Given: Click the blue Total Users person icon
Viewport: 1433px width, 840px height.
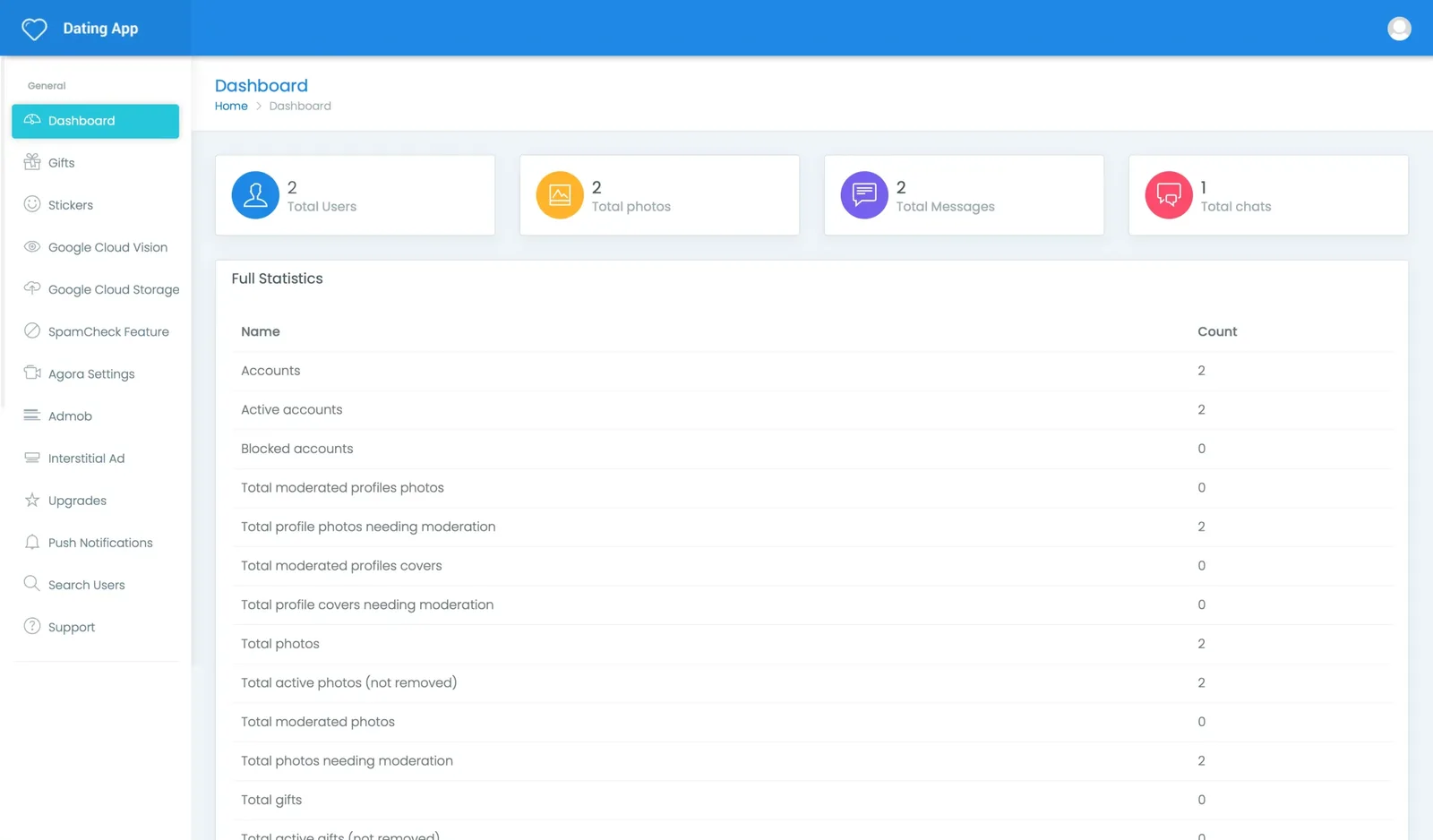Looking at the screenshot, I should 255,195.
